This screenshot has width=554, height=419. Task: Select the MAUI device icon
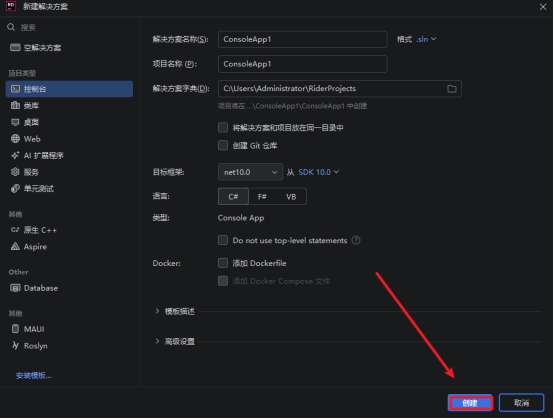[15, 329]
